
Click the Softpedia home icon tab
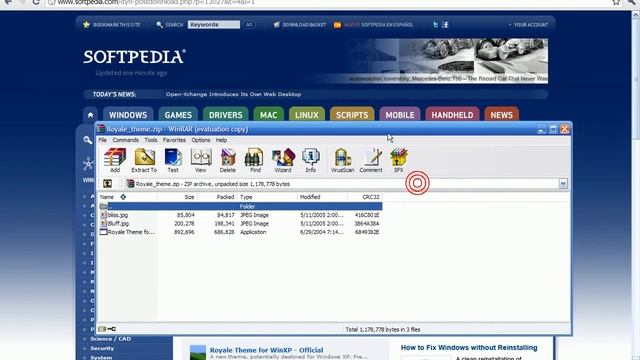click(x=90, y=115)
